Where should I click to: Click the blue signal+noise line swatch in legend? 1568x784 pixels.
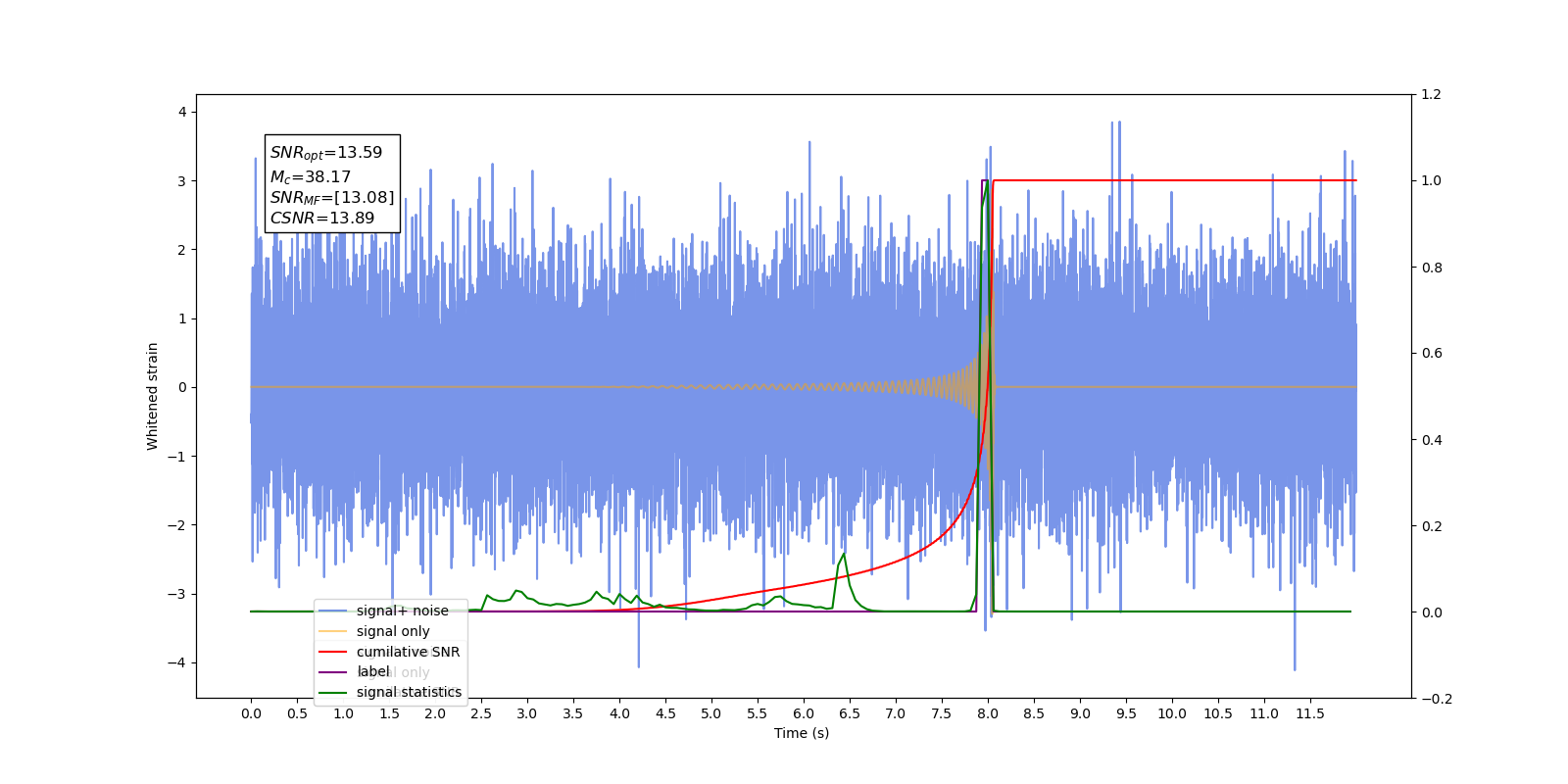pos(333,611)
